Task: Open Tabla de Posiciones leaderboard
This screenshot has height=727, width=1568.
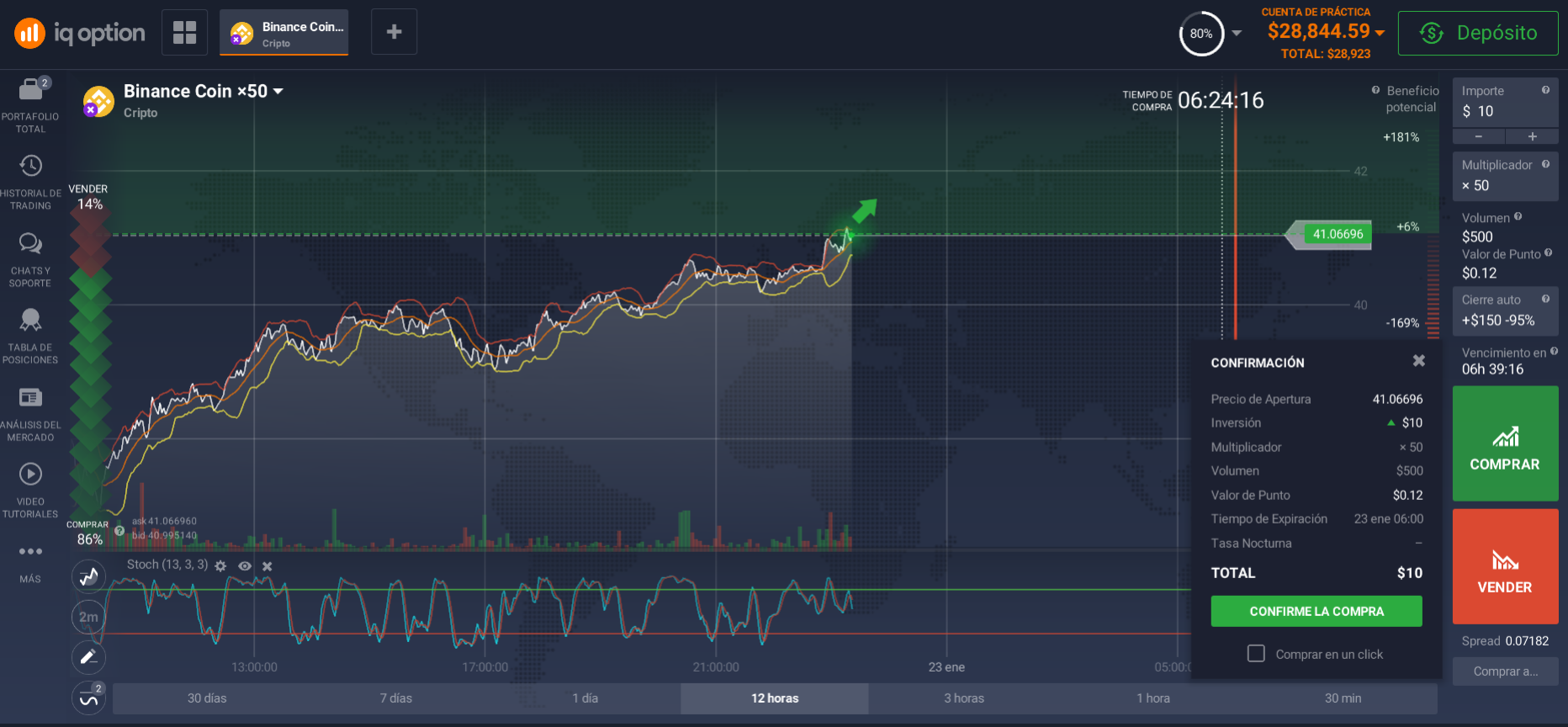Action: point(31,321)
